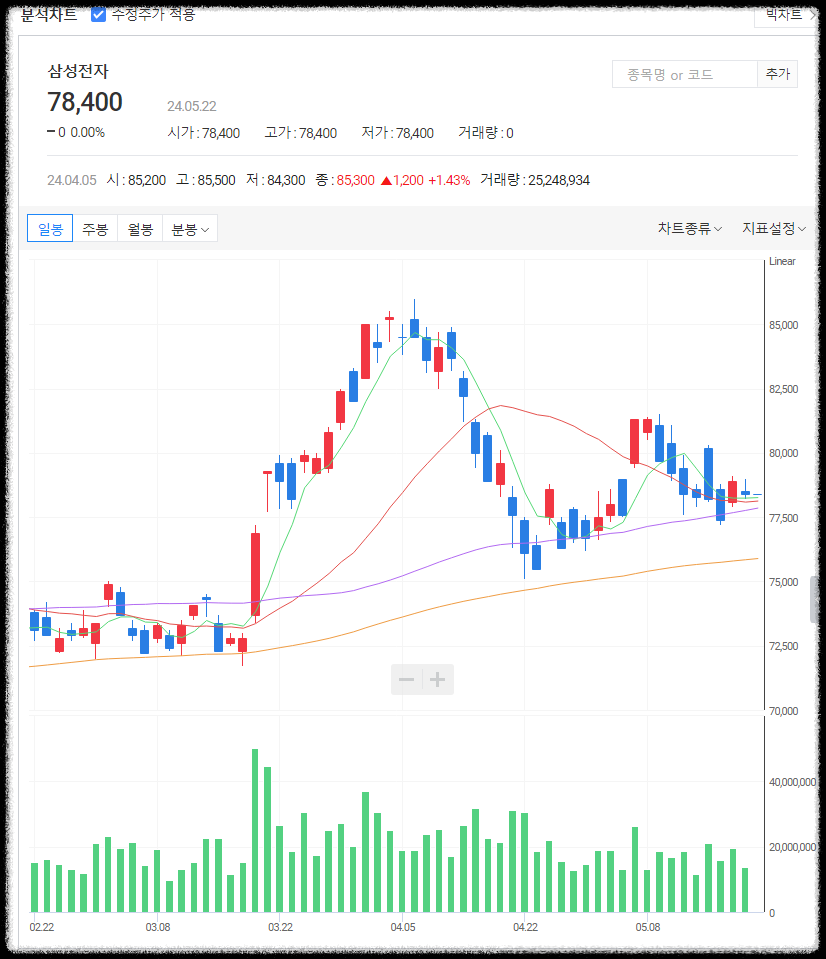This screenshot has height=959, width=826.
Task: Click the right-edge panel handle
Action: [x=814, y=599]
